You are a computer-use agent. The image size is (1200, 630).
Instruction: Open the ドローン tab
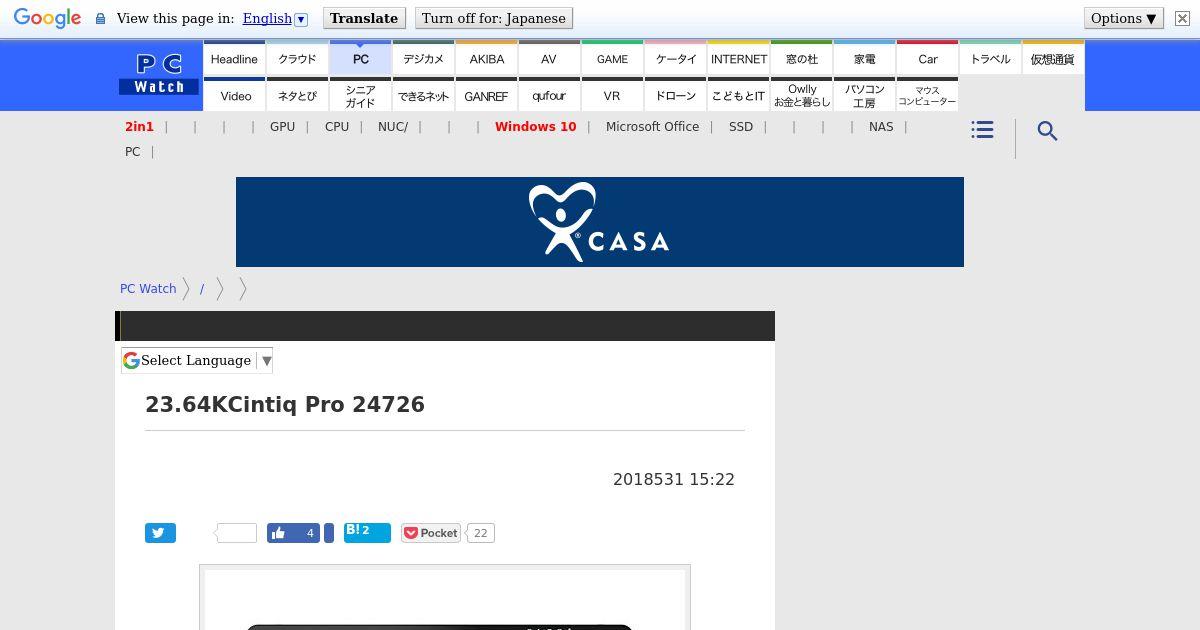675,95
